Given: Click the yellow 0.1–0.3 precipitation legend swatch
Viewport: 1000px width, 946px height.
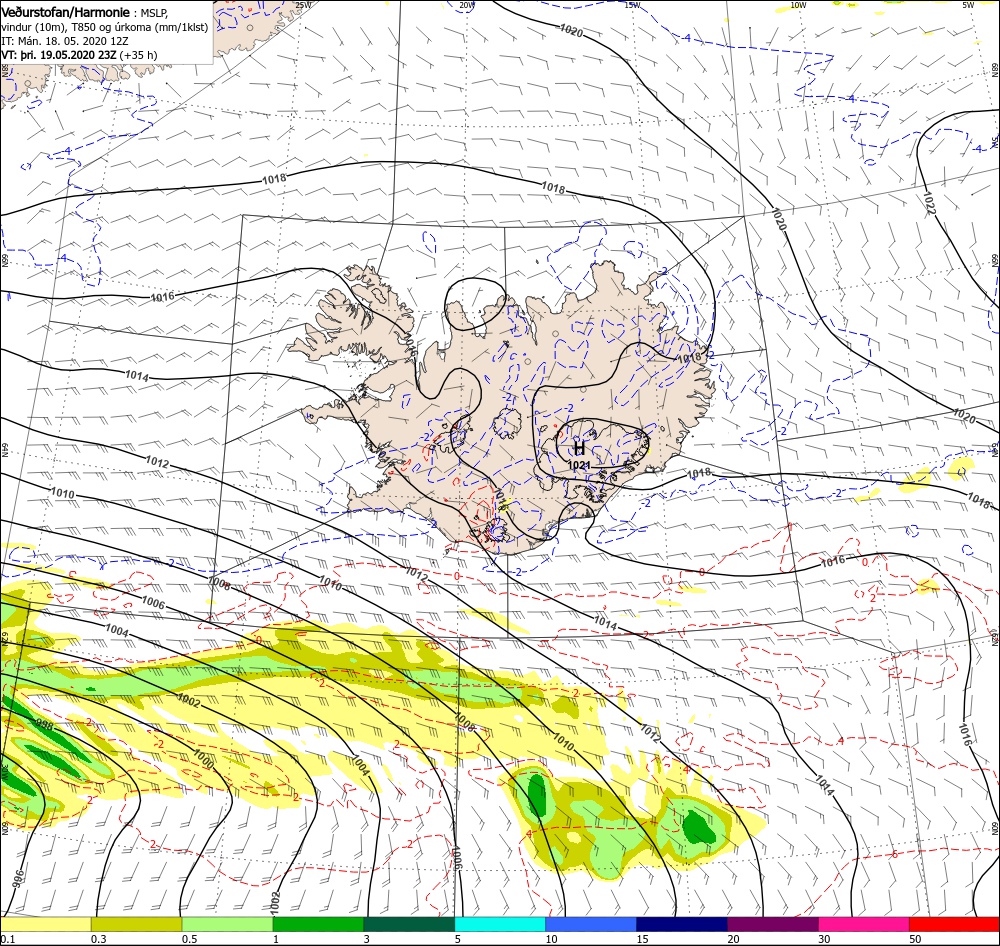Looking at the screenshot, I should [45, 924].
